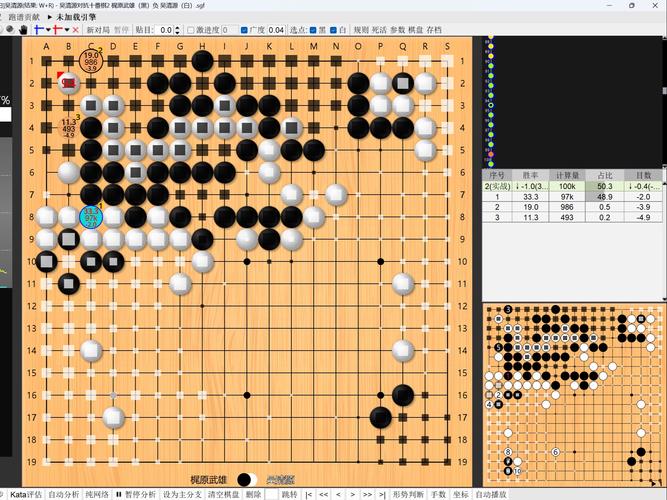Open dropdown arrow beside red cross
This screenshot has height=500, width=667.
click(67, 30)
